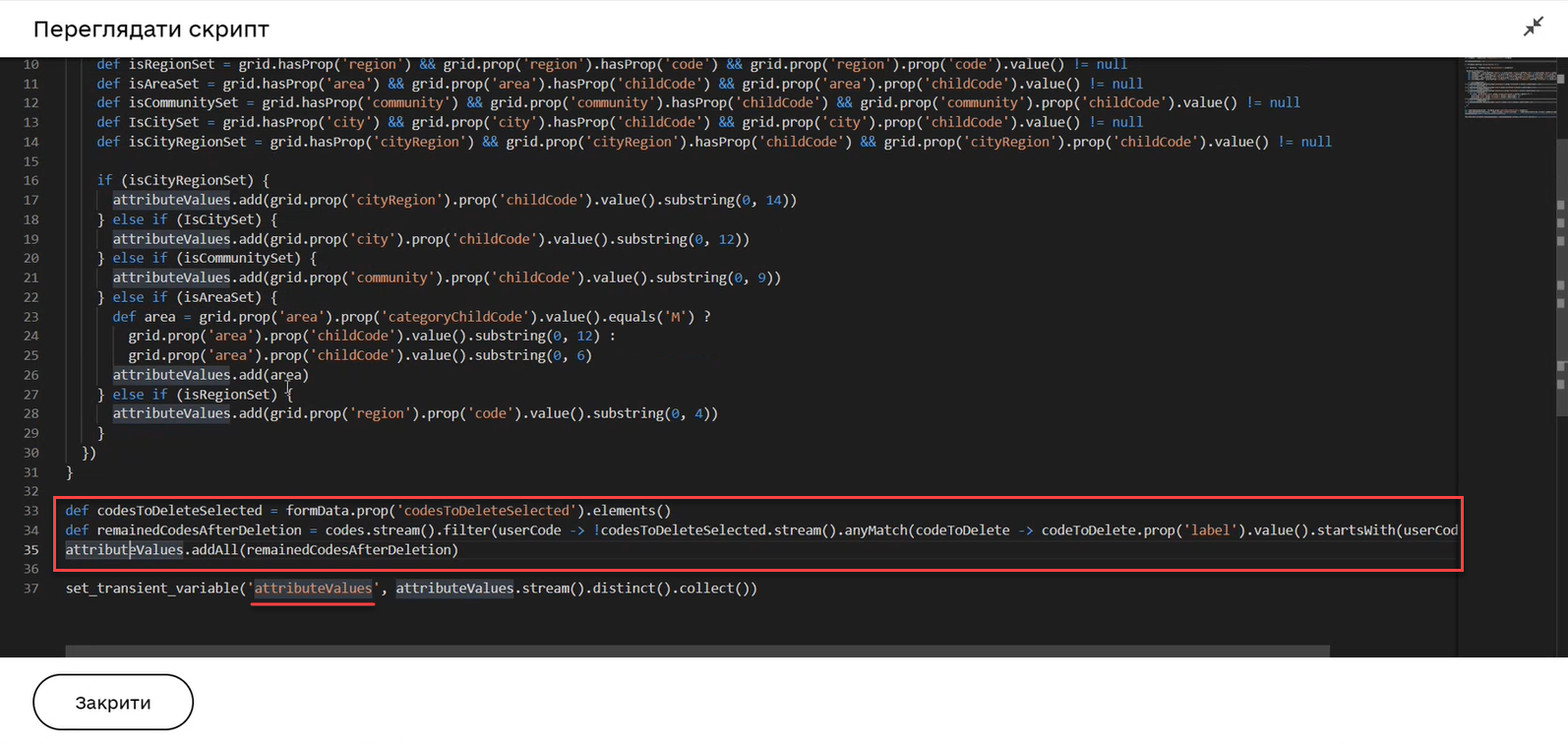Click 'else if (IsCitySet)' line
Viewport: 1568px width, 744px height.
coord(187,219)
